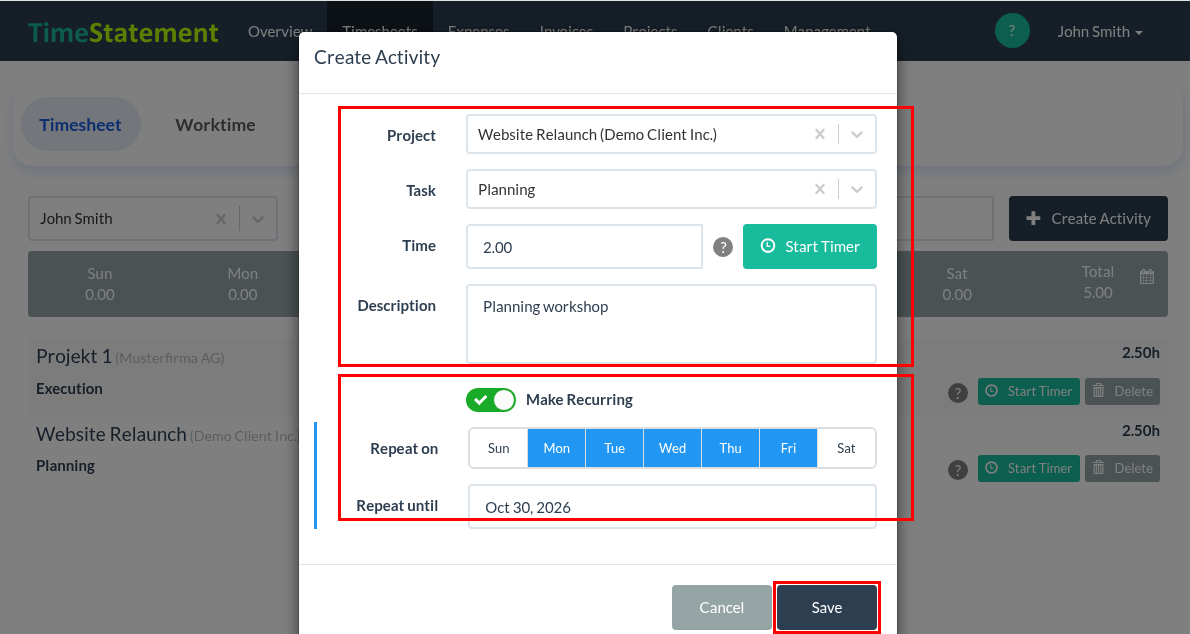
Task: Toggle Sun in Repeat on
Action: coord(499,448)
